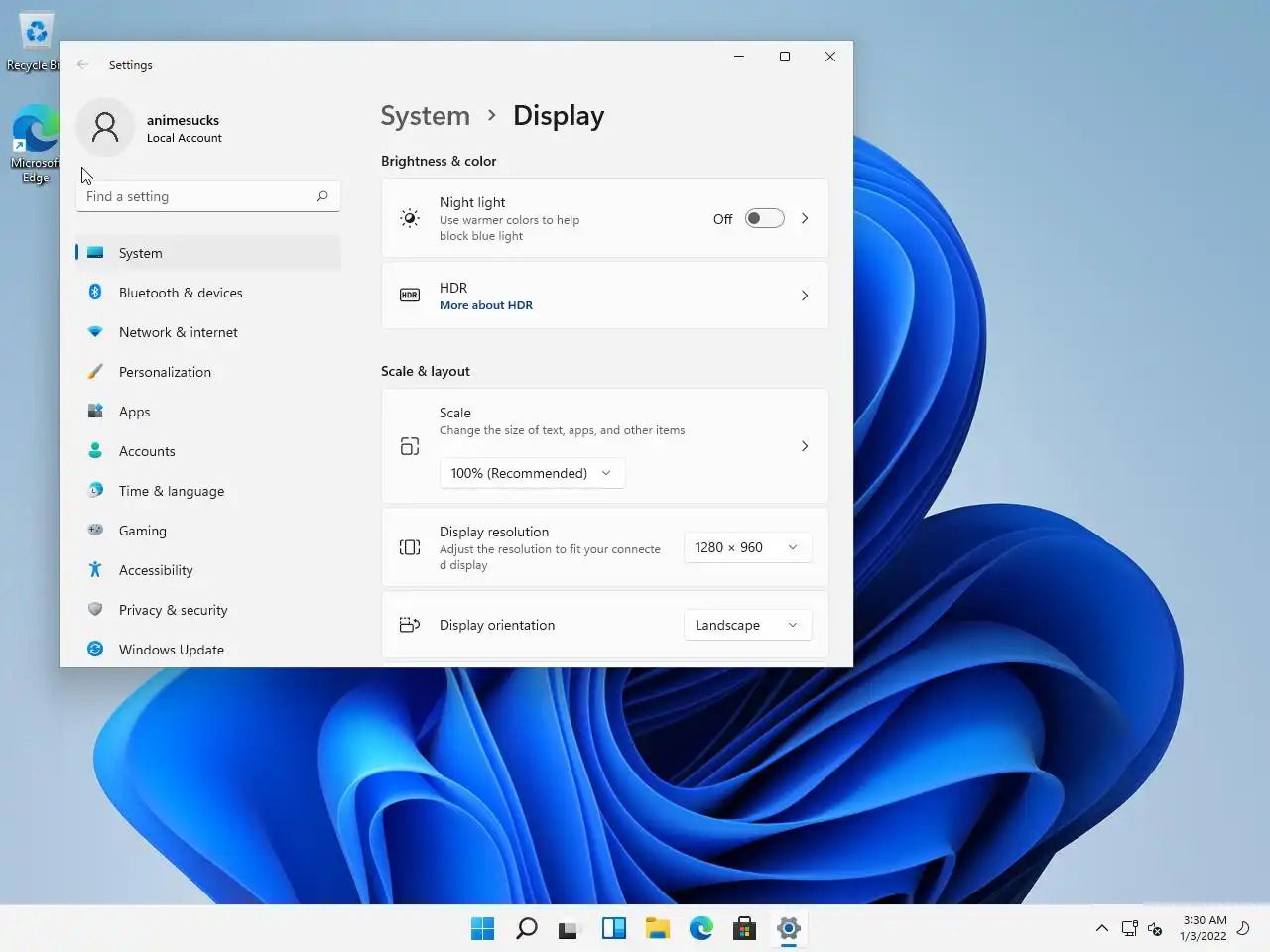
Task: Click the Gaming controller icon
Action: click(x=95, y=530)
